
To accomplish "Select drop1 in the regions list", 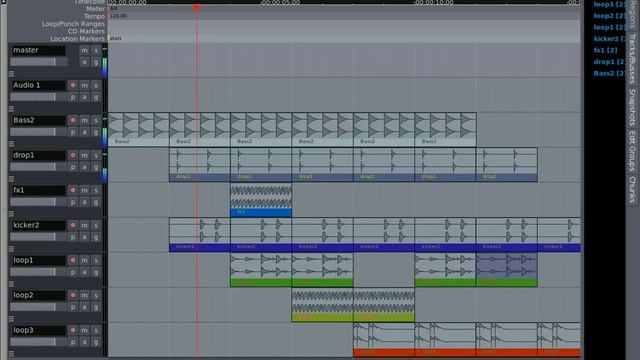I will [609, 62].
